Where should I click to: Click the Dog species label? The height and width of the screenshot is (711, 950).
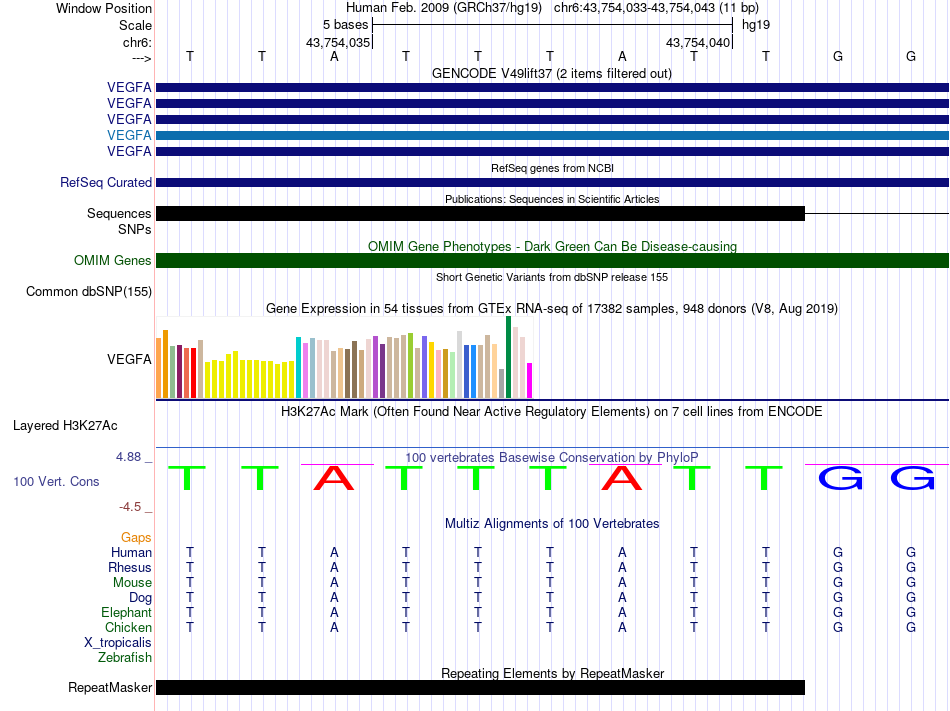140,598
